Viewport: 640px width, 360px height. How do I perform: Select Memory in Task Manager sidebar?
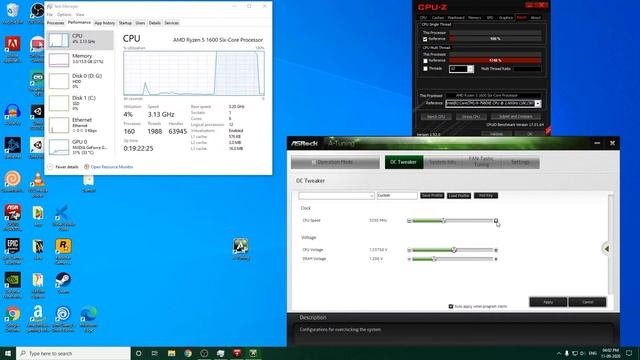80,60
